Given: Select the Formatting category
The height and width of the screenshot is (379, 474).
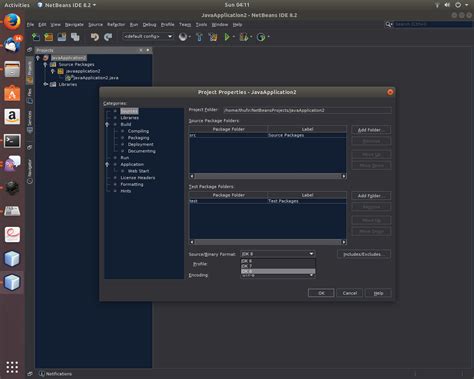Looking at the screenshot, I should click(132, 184).
